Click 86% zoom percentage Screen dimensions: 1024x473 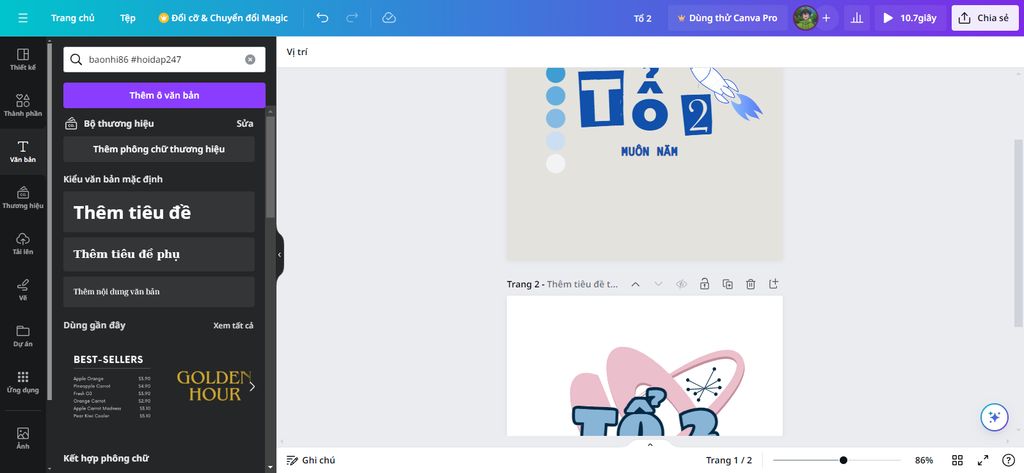[923, 460]
